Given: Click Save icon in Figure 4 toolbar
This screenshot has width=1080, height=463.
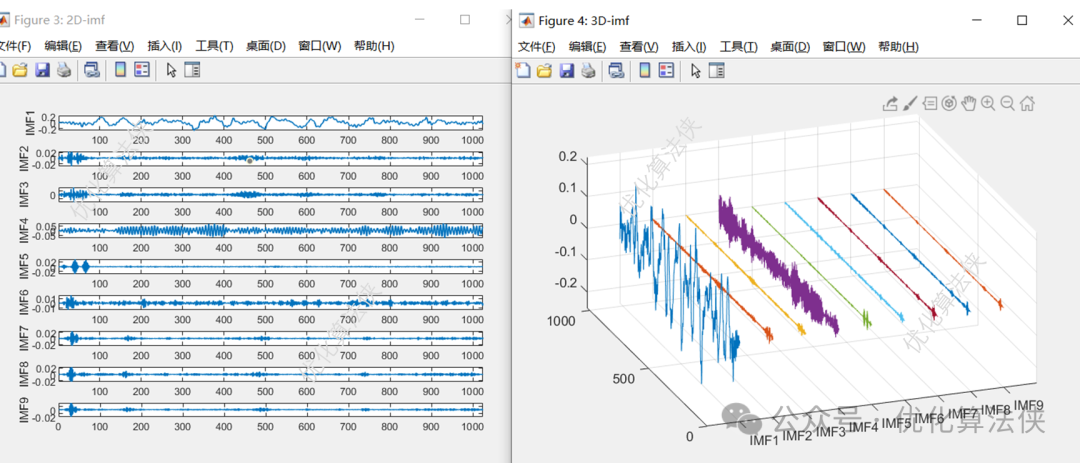Looking at the screenshot, I should [566, 70].
